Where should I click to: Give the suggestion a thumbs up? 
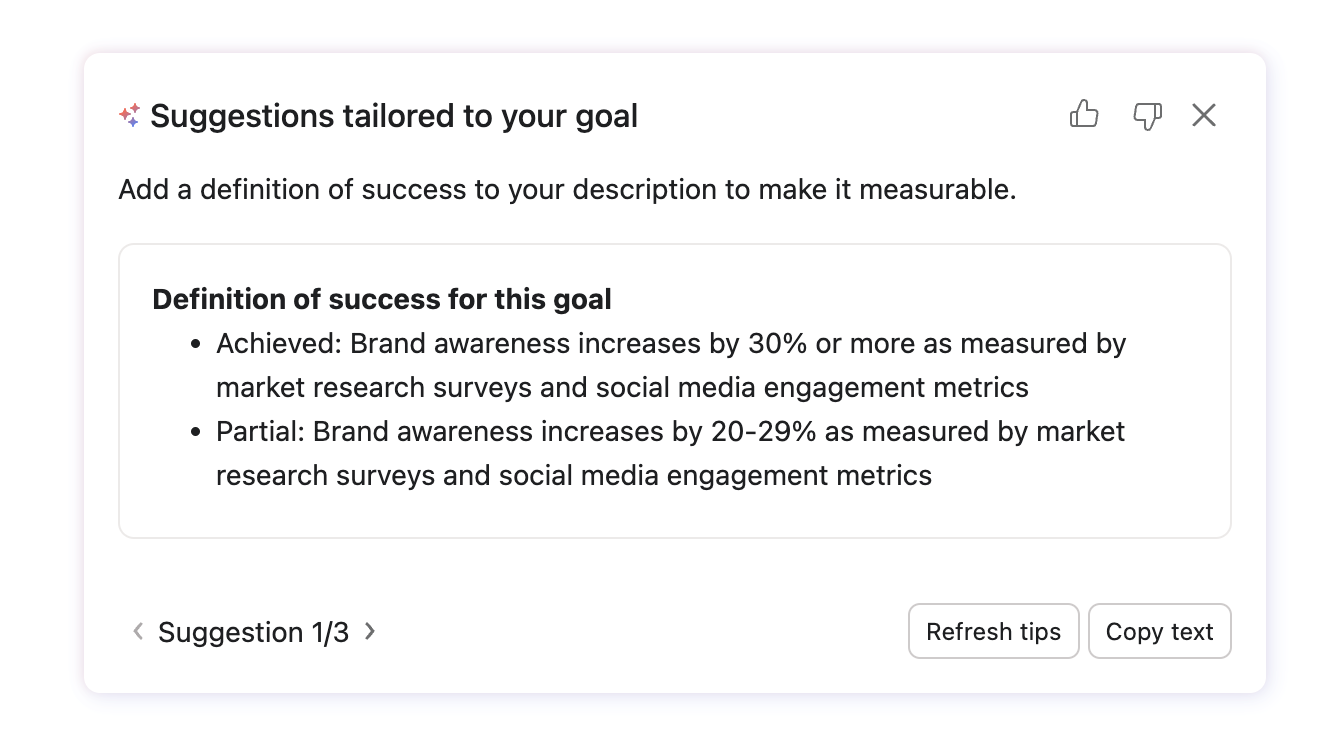[1084, 115]
